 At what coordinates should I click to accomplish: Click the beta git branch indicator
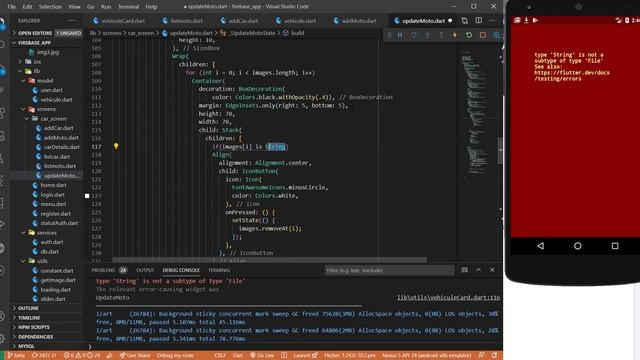point(16,356)
